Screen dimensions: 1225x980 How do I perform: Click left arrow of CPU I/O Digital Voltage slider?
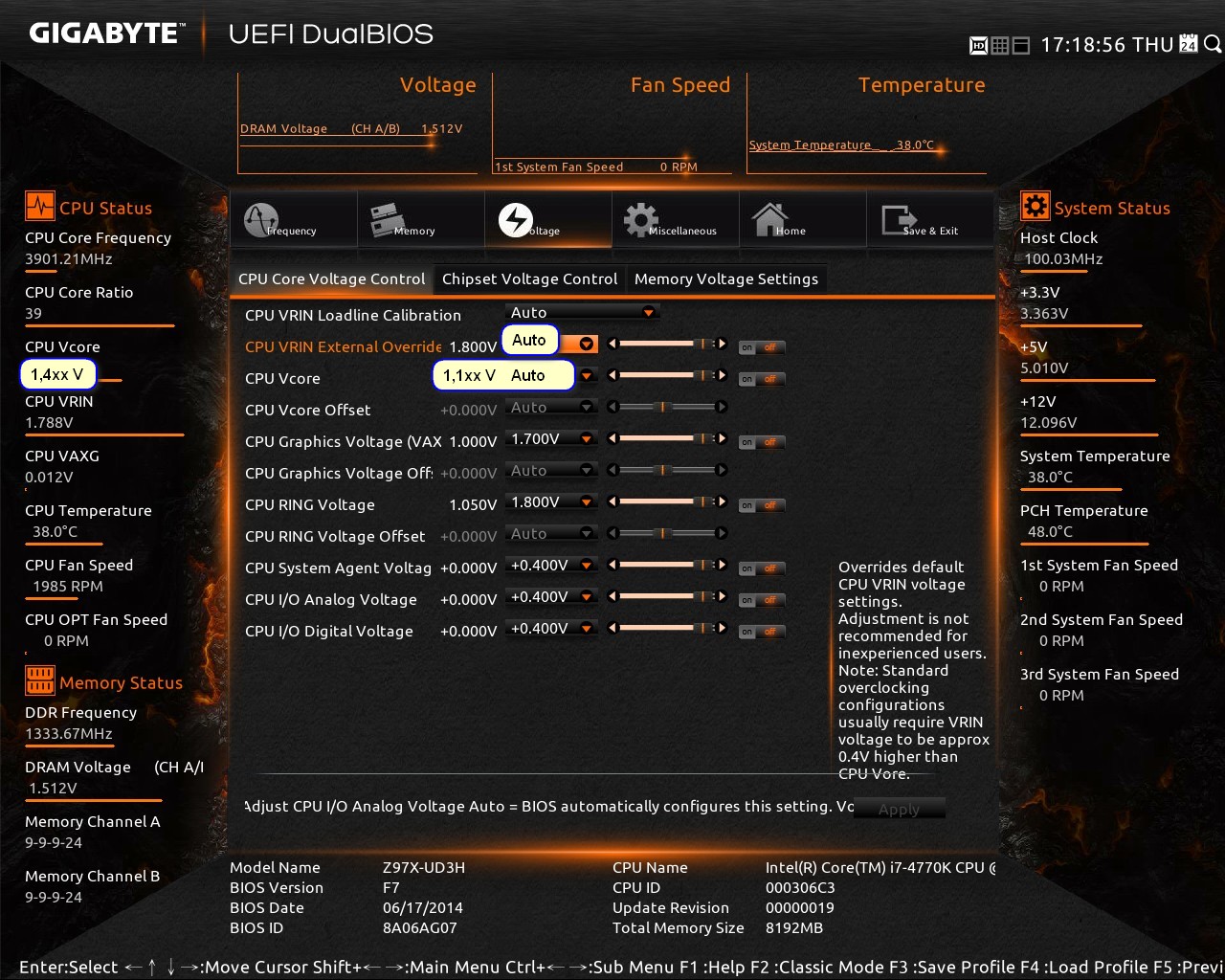(612, 628)
